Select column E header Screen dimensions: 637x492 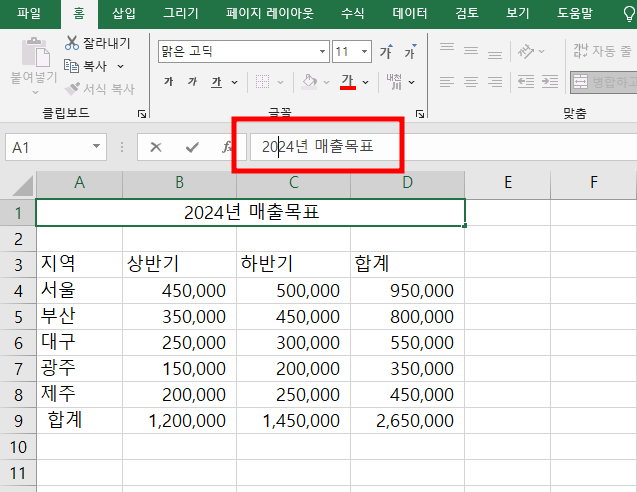tap(508, 182)
